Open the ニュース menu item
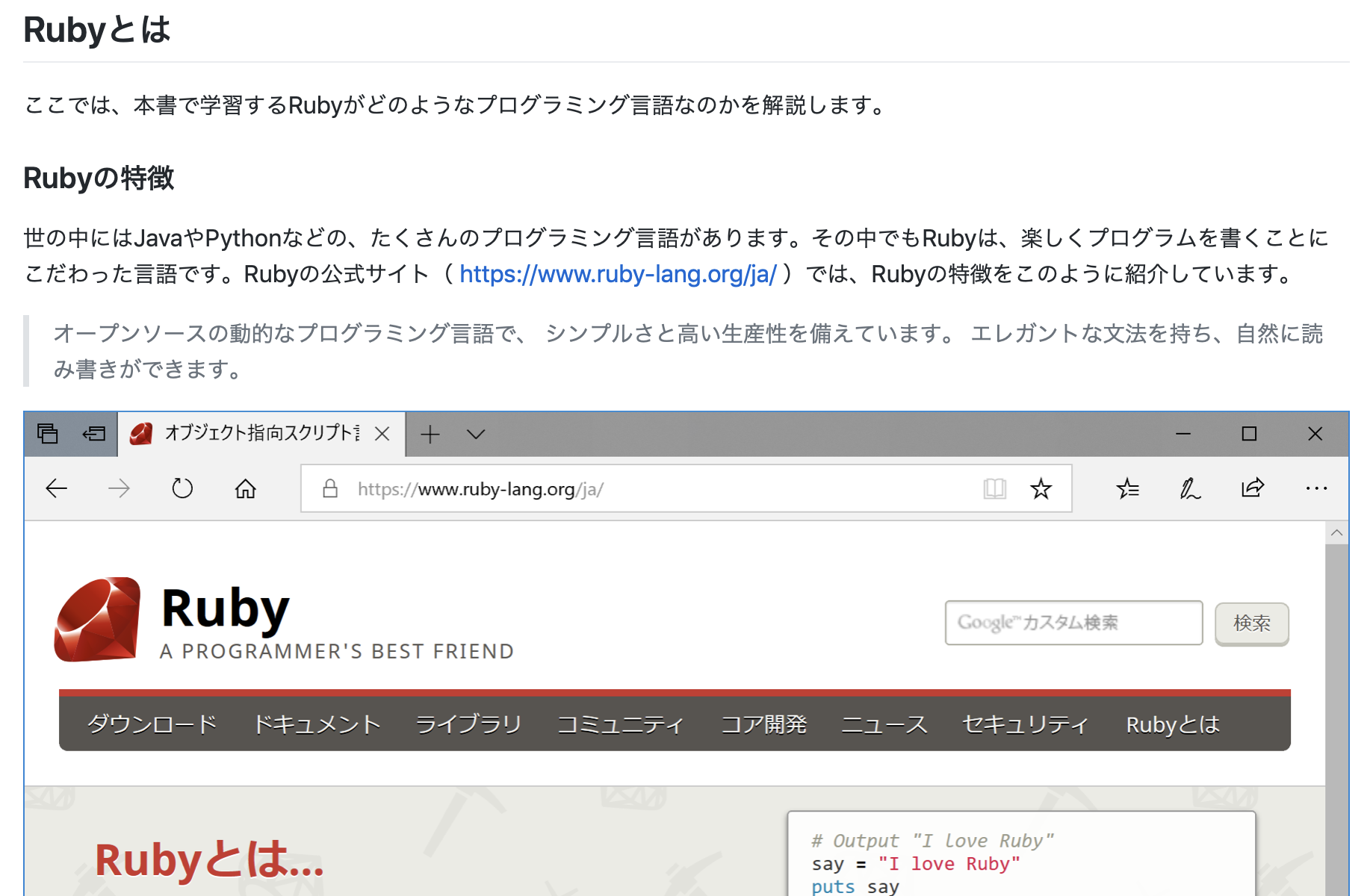The image size is (1370, 896). (884, 724)
